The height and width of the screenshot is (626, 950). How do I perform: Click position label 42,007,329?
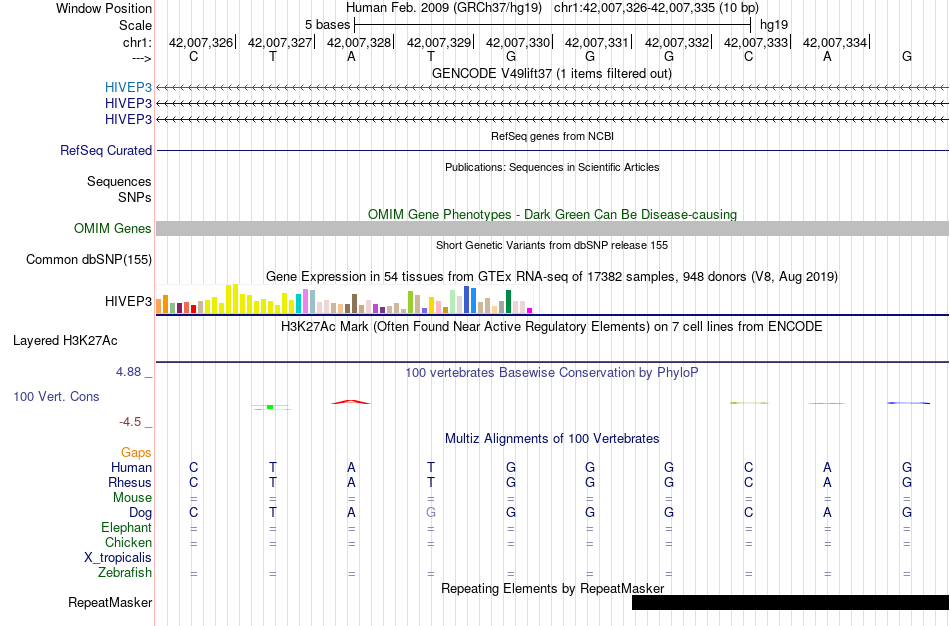[439, 42]
